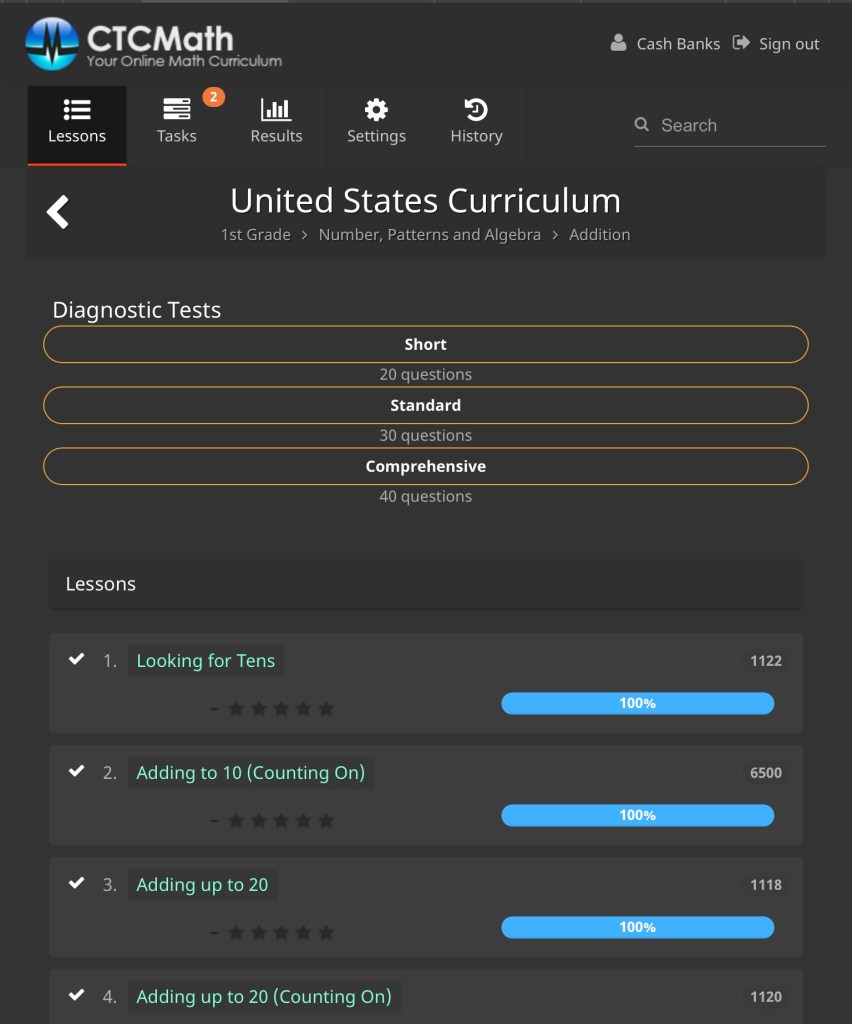Click into the Search input field
This screenshot has height=1024, width=852.
(740, 125)
